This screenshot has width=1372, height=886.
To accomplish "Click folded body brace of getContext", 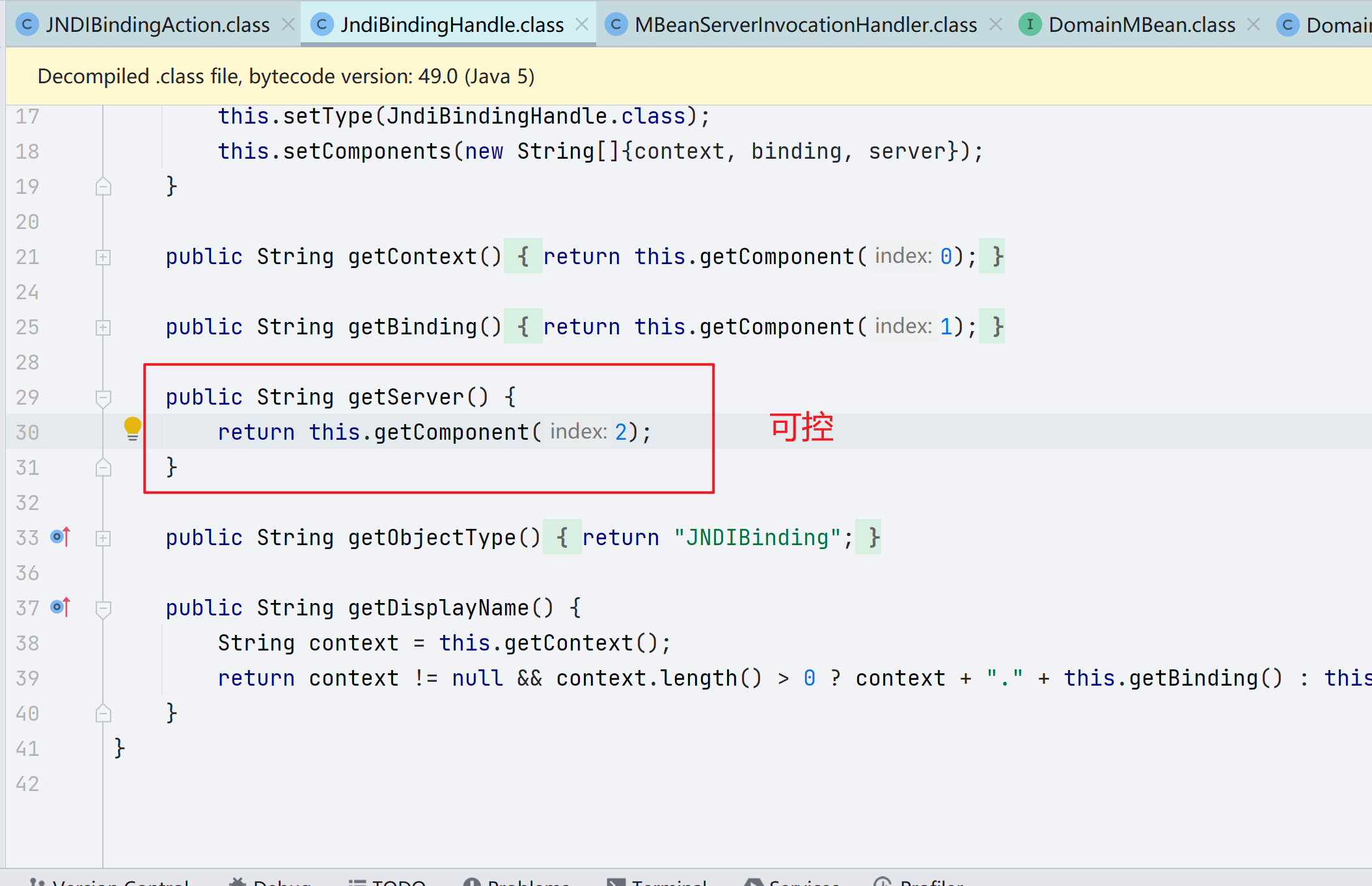I will [523, 256].
